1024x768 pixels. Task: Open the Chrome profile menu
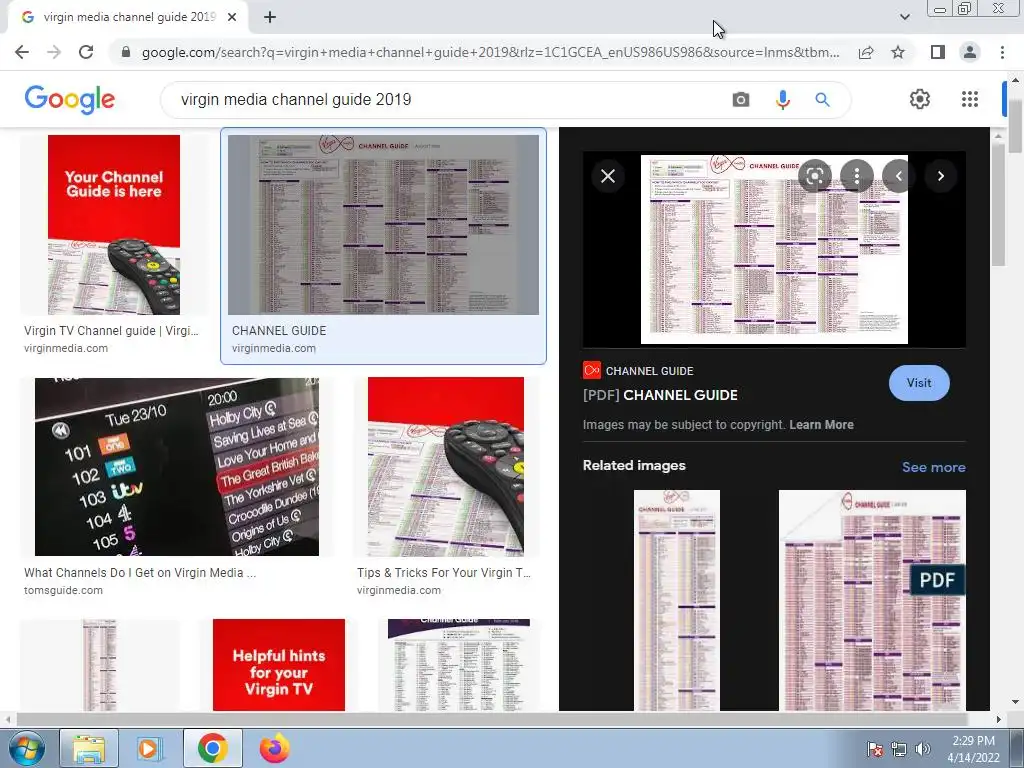[x=970, y=52]
